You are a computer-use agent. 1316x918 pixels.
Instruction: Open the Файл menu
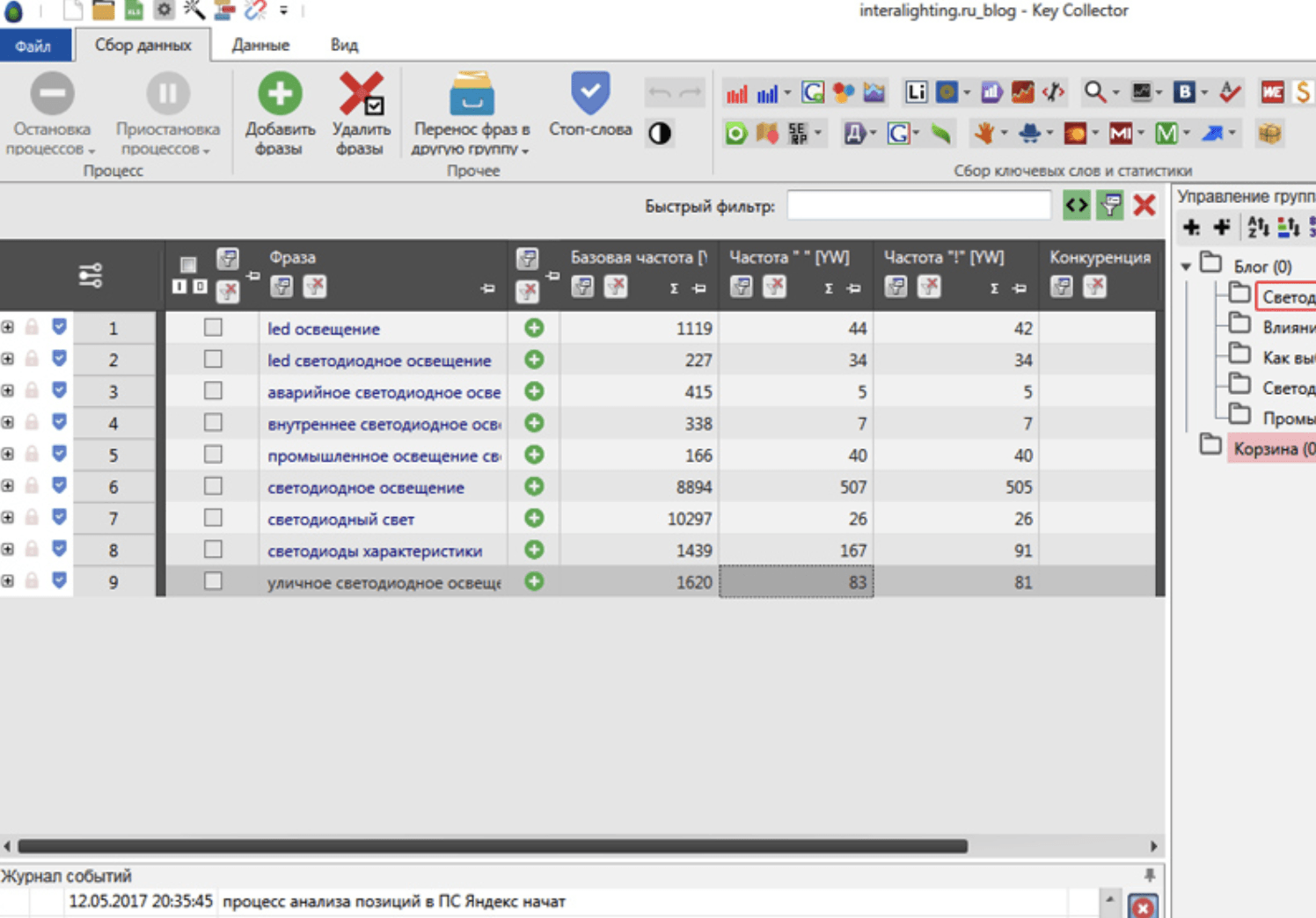pos(33,46)
